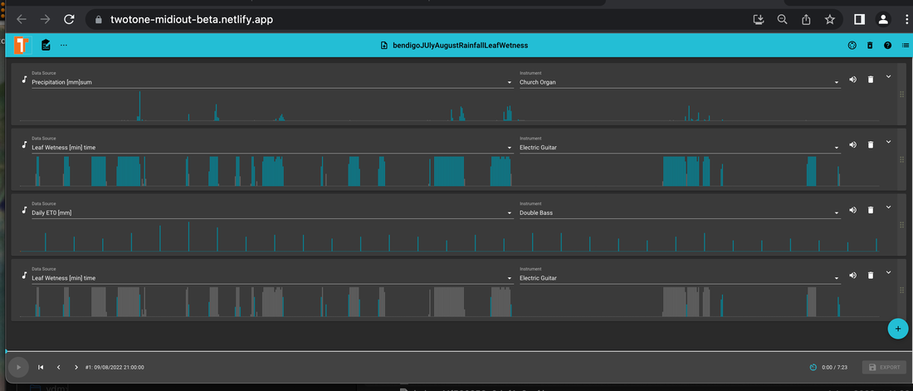Open the browser zoom magnifier icon
913x391 pixels.
782,19
